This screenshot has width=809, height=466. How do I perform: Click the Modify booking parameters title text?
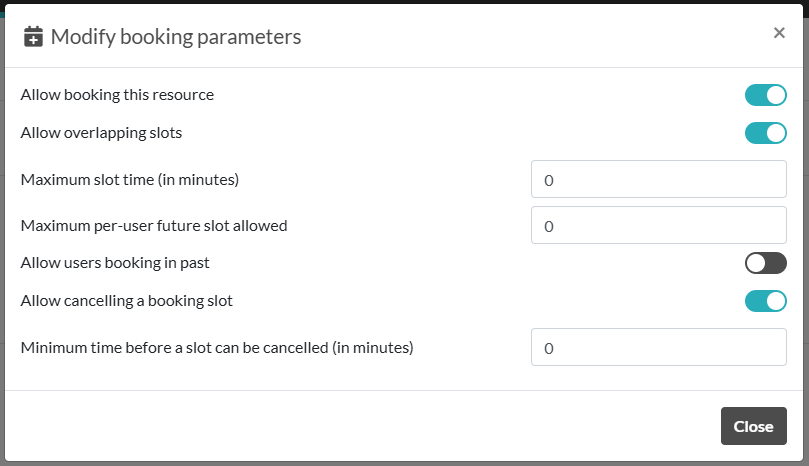point(176,38)
